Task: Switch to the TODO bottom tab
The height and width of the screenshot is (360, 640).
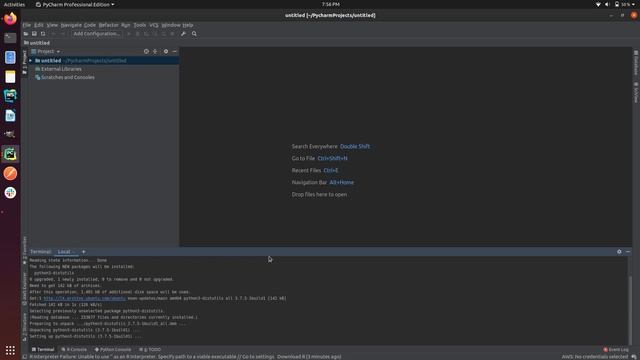Action: 150,349
